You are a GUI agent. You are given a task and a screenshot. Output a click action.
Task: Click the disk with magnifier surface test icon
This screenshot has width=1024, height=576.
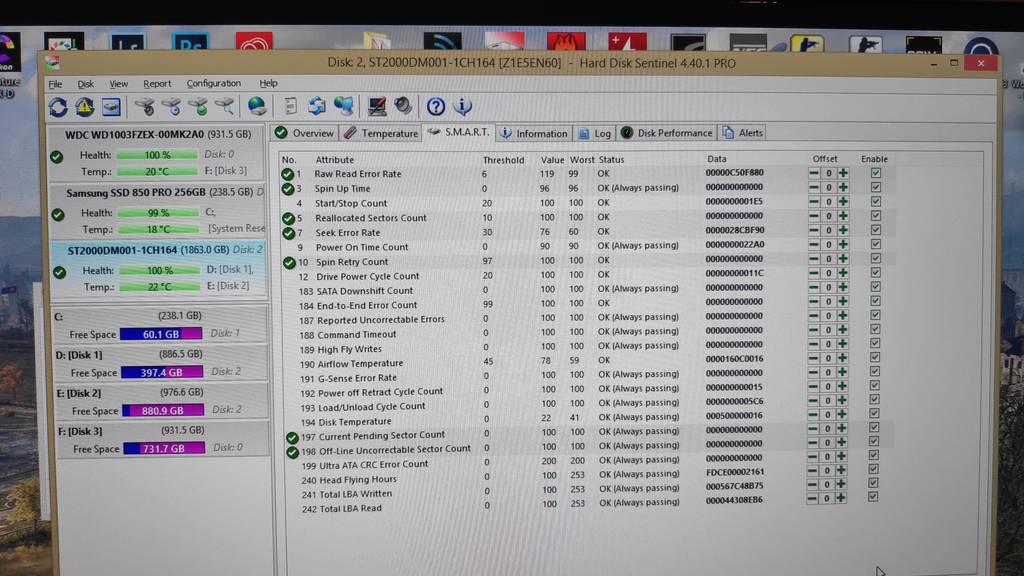point(224,106)
